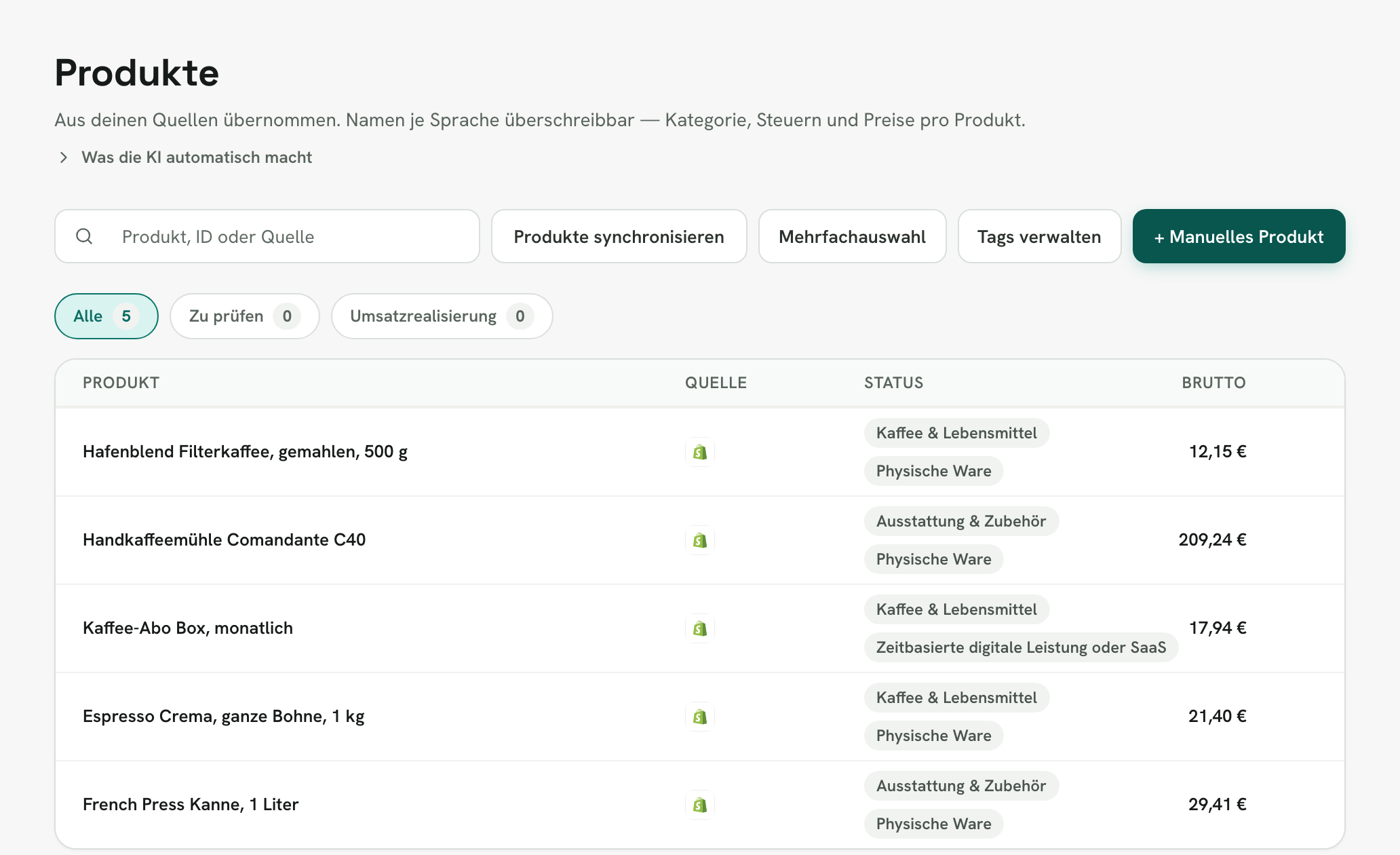Click 'Physische Ware' tag on Hafenblend row
Image resolution: width=1400 pixels, height=855 pixels.
pyautogui.click(x=934, y=471)
